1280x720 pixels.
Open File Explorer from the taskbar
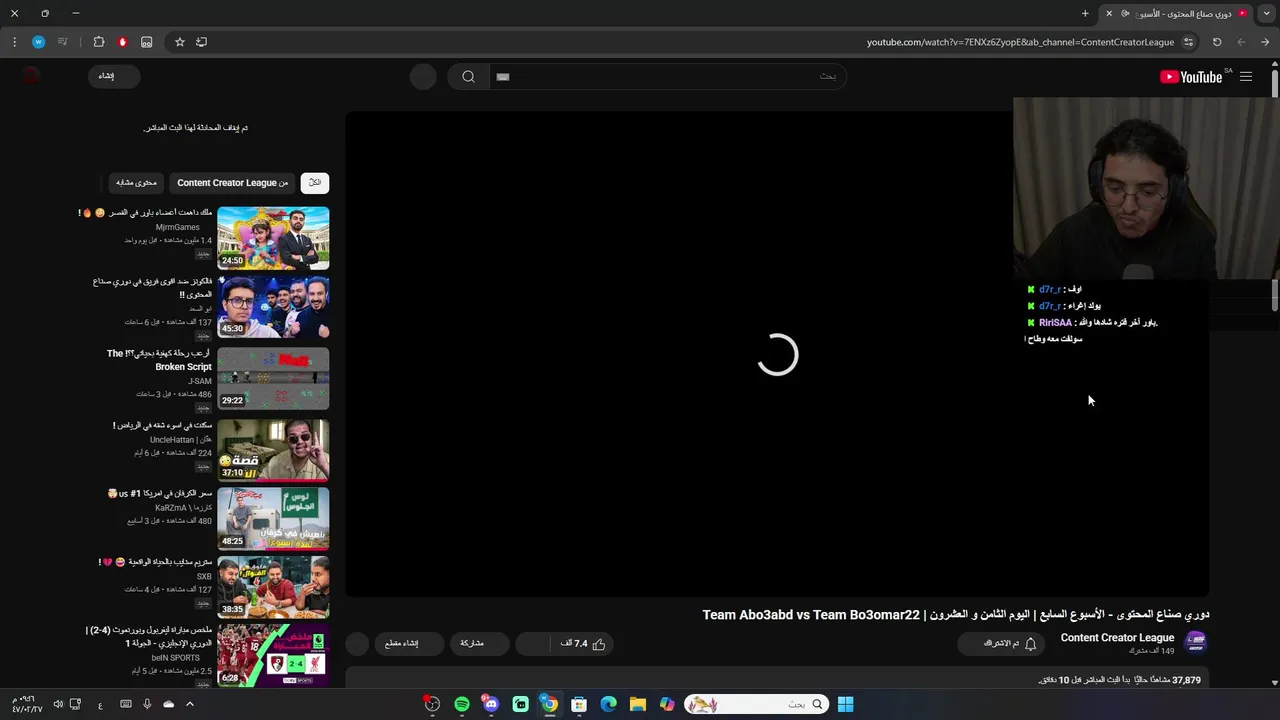[638, 704]
